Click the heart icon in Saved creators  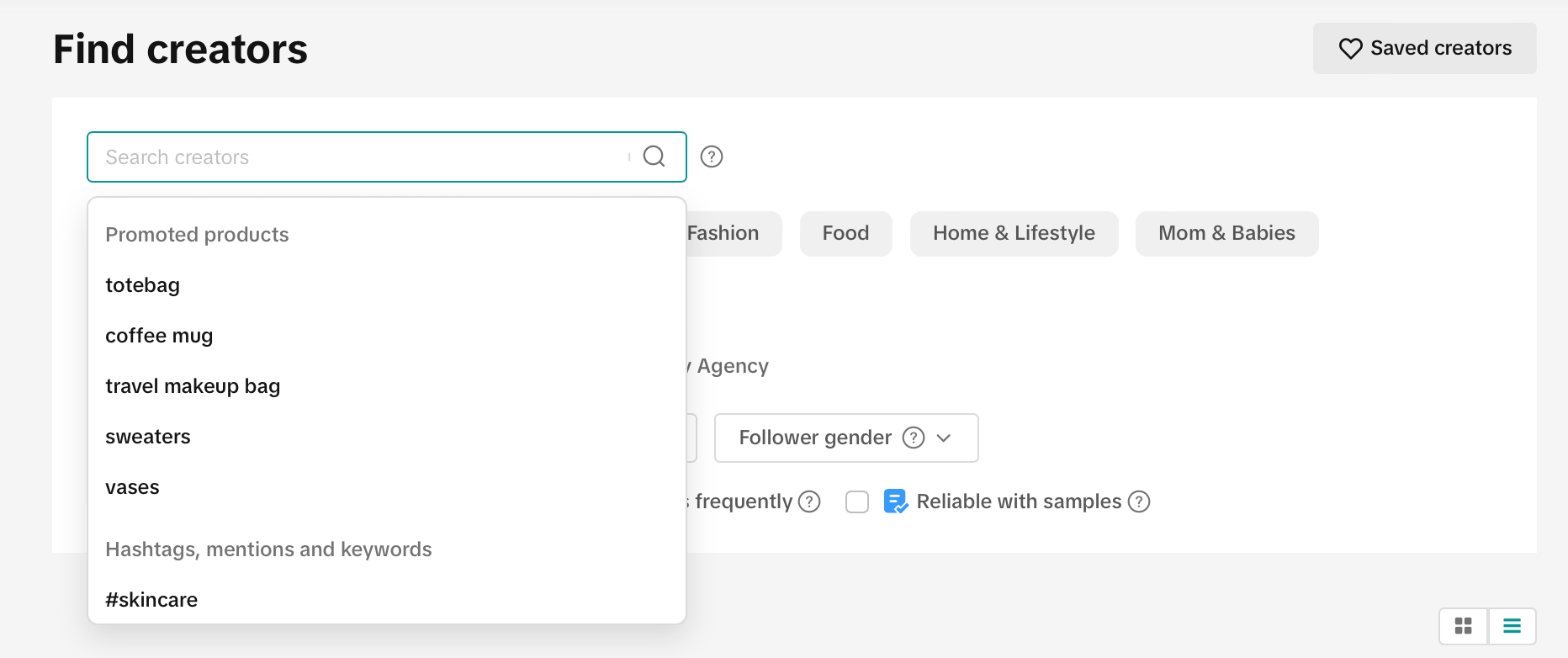click(x=1350, y=49)
